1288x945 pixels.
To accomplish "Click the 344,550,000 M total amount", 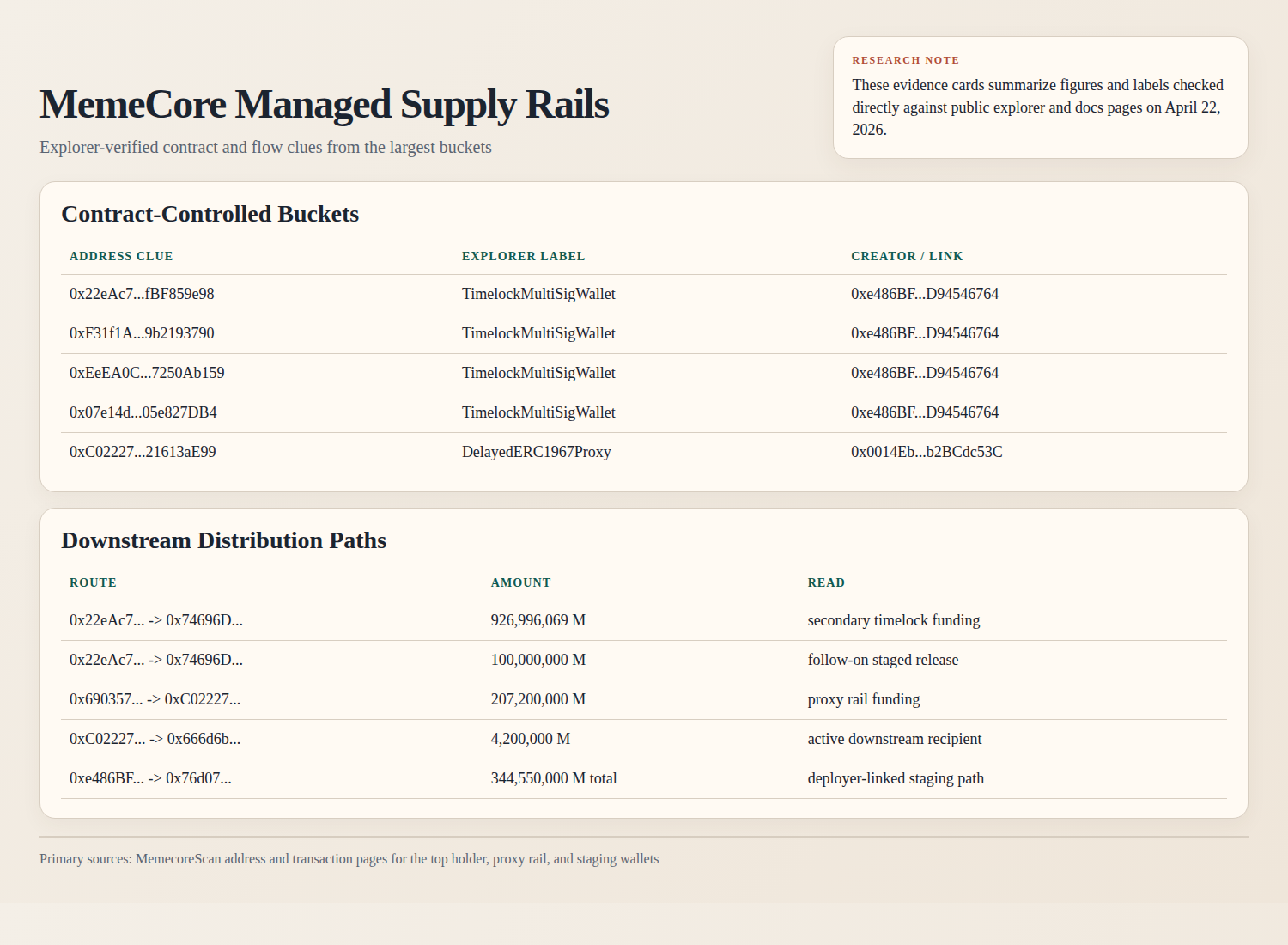I will (554, 778).
